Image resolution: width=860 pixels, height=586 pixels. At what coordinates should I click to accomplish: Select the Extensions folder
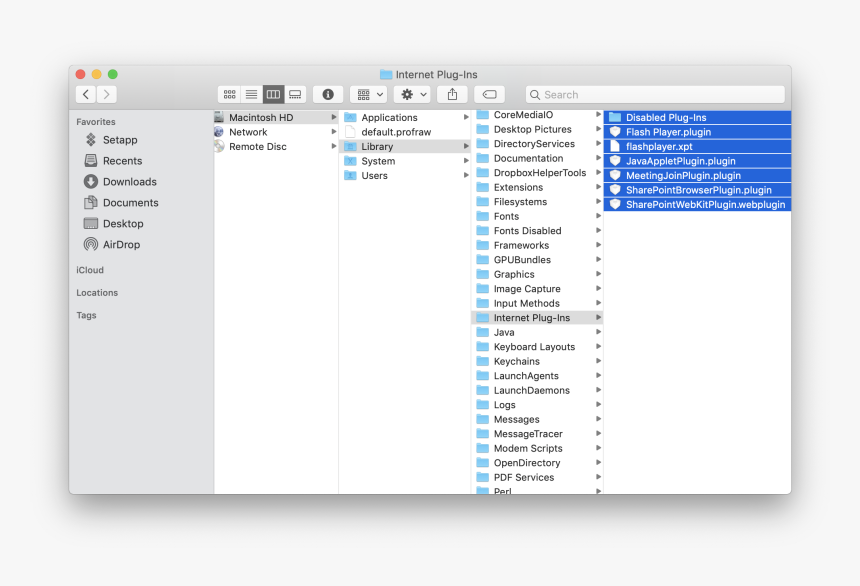pos(538,187)
